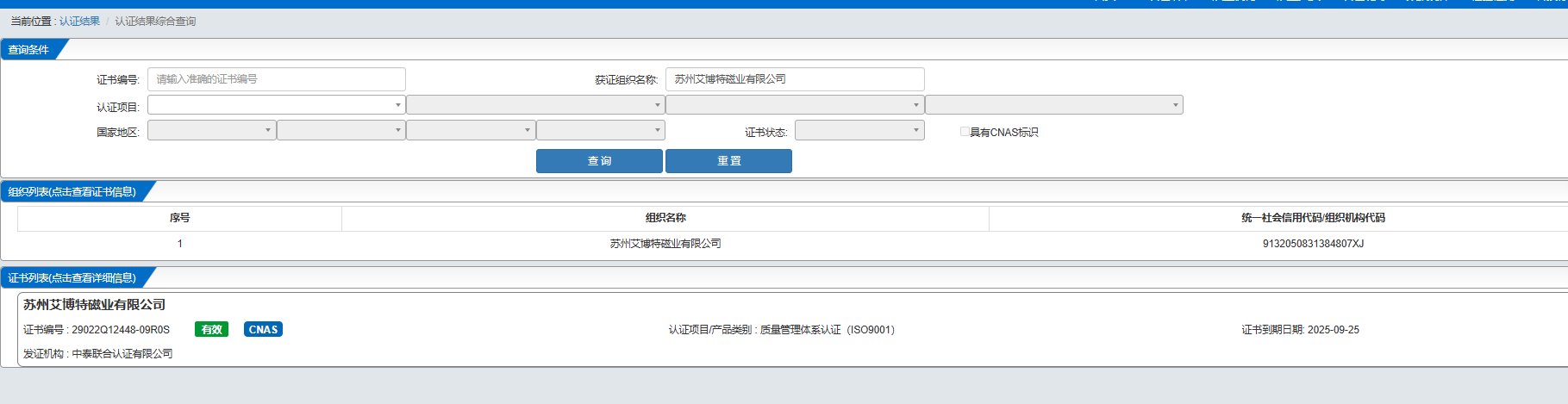Open the third-level 认证项目 dropdown
The width and height of the screenshot is (1568, 404).
tap(795, 105)
